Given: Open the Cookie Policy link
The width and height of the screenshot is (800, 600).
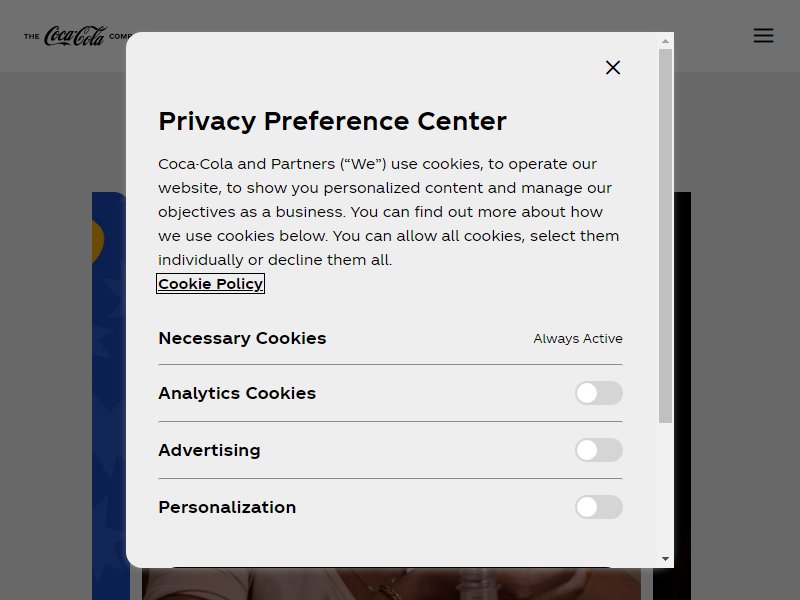Looking at the screenshot, I should pos(210,284).
